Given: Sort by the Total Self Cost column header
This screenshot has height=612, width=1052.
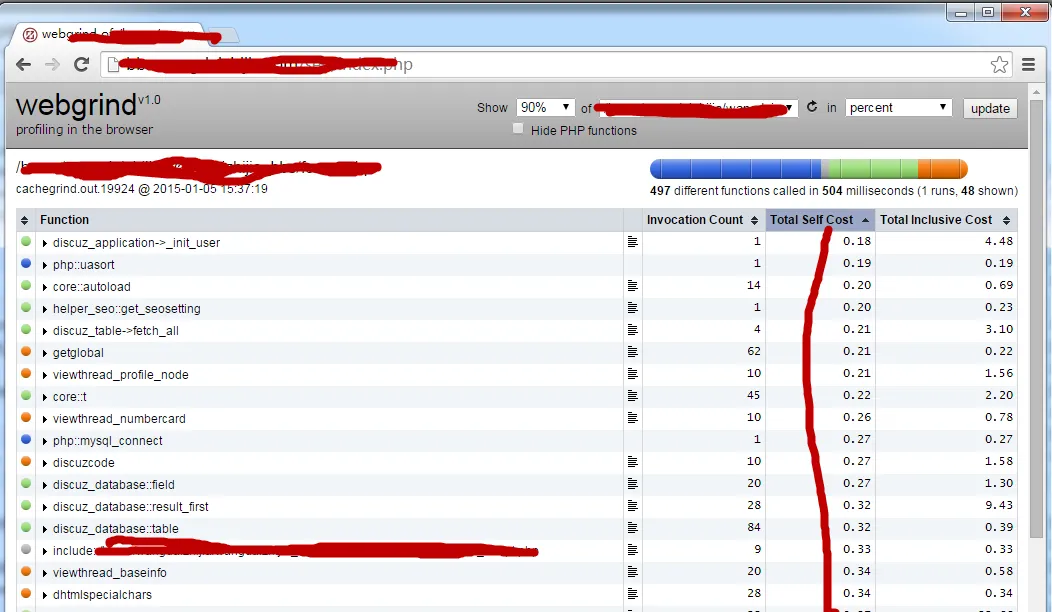Looking at the screenshot, I should coord(820,219).
